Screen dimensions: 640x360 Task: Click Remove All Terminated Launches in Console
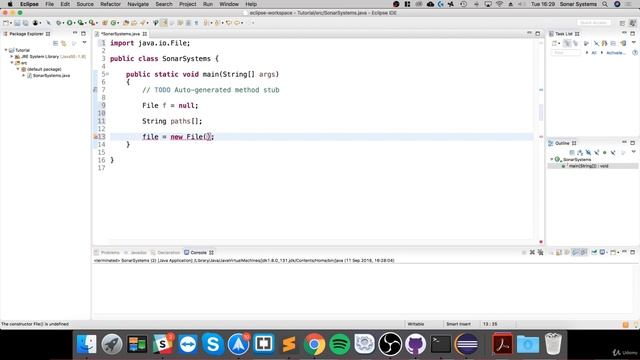point(540,253)
